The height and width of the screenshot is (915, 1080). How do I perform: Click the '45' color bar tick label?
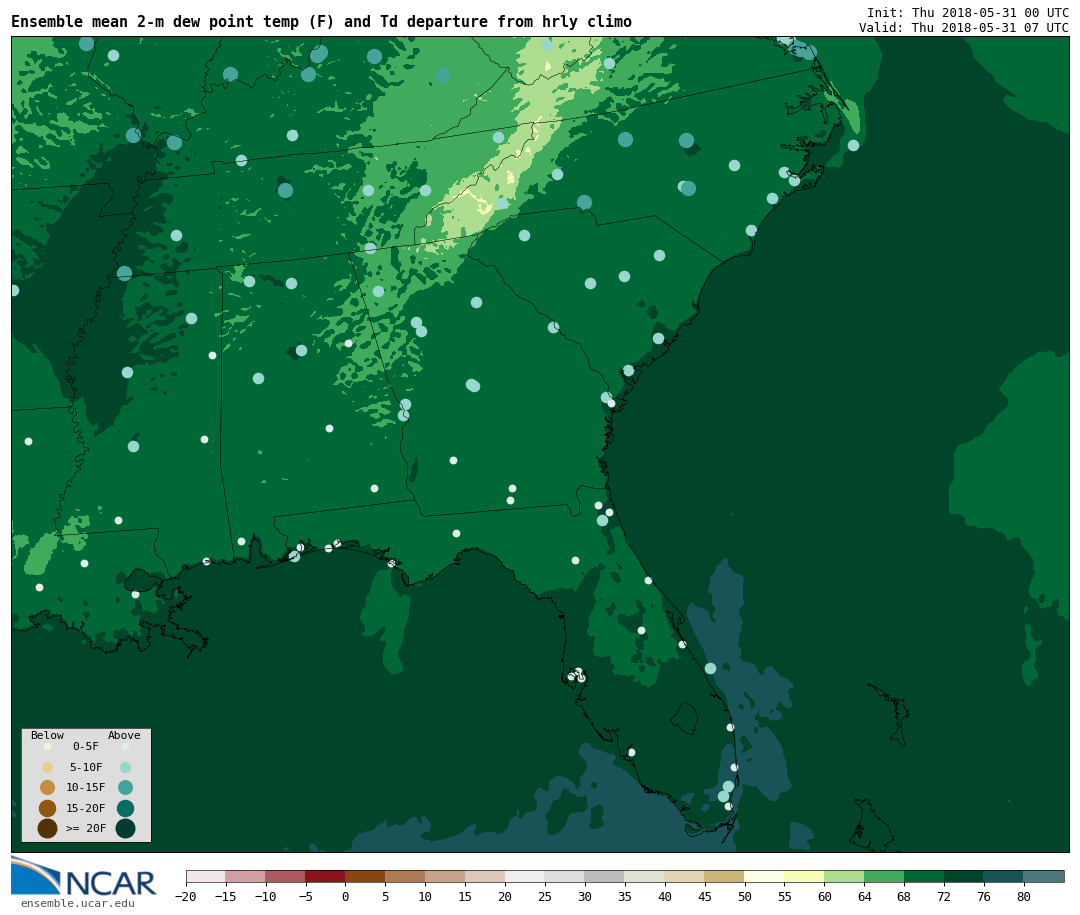(705, 896)
